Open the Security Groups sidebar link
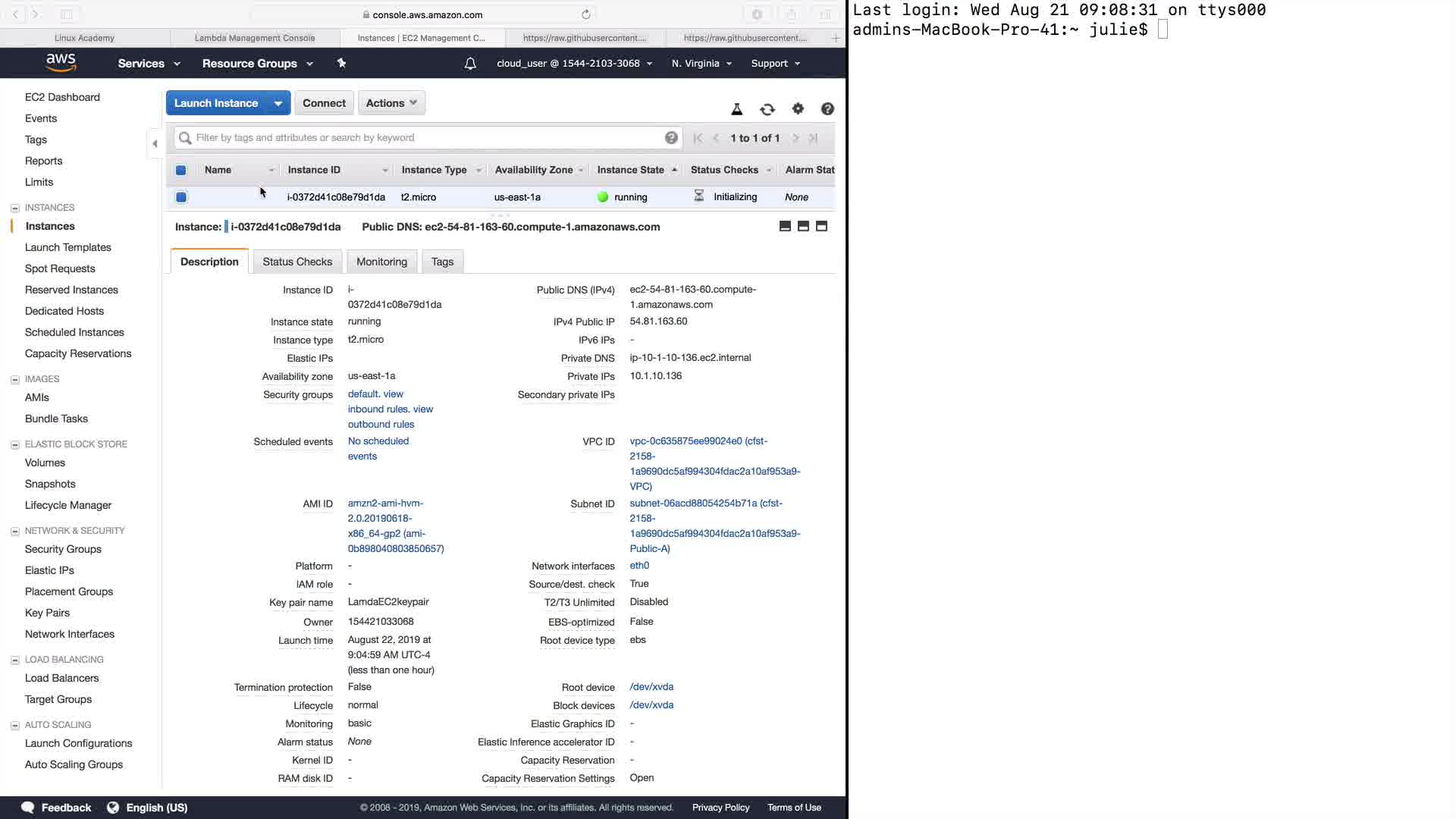This screenshot has height=819, width=1456. [x=63, y=549]
